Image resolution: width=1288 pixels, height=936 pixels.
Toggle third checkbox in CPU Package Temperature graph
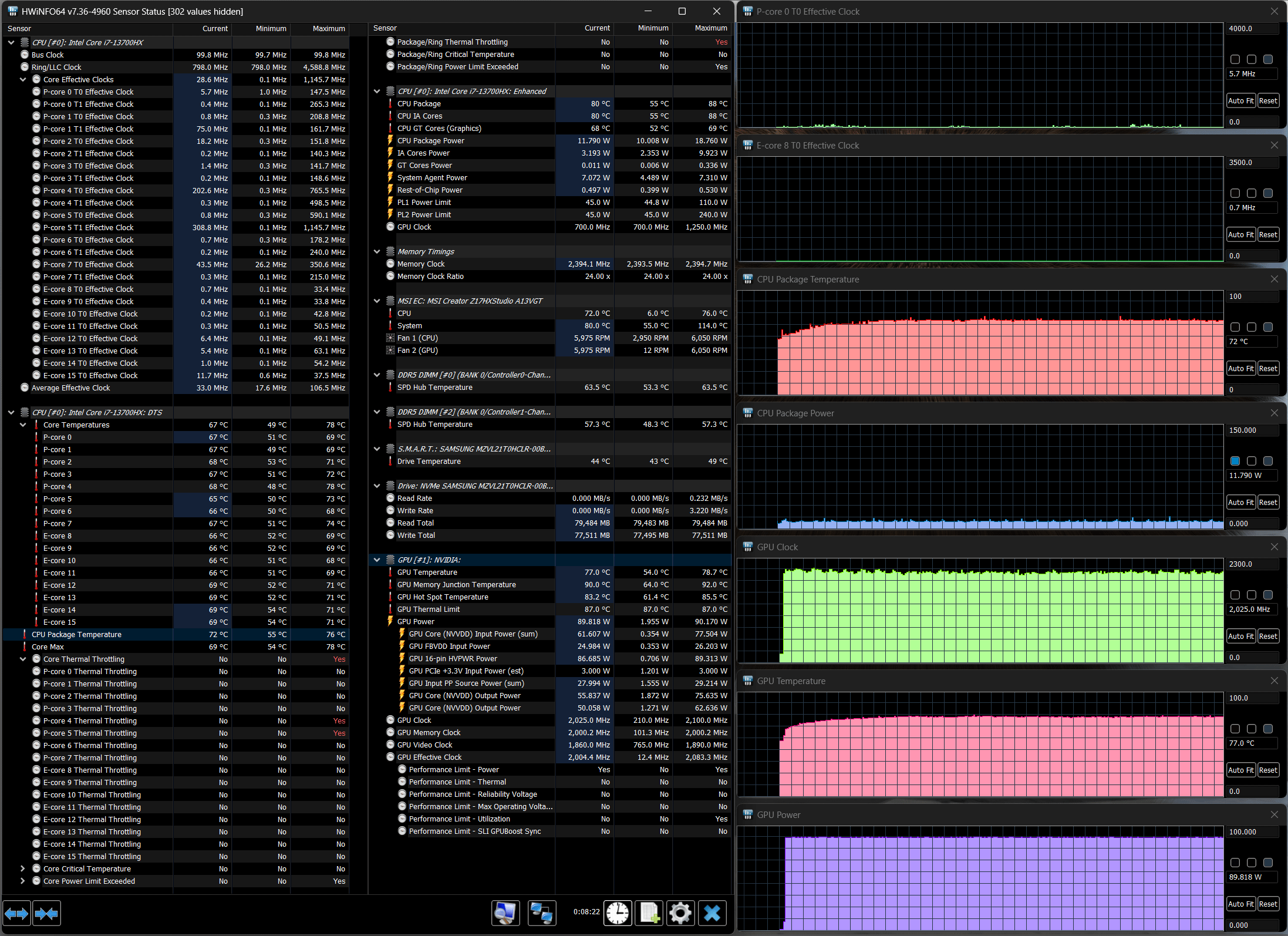(1268, 327)
